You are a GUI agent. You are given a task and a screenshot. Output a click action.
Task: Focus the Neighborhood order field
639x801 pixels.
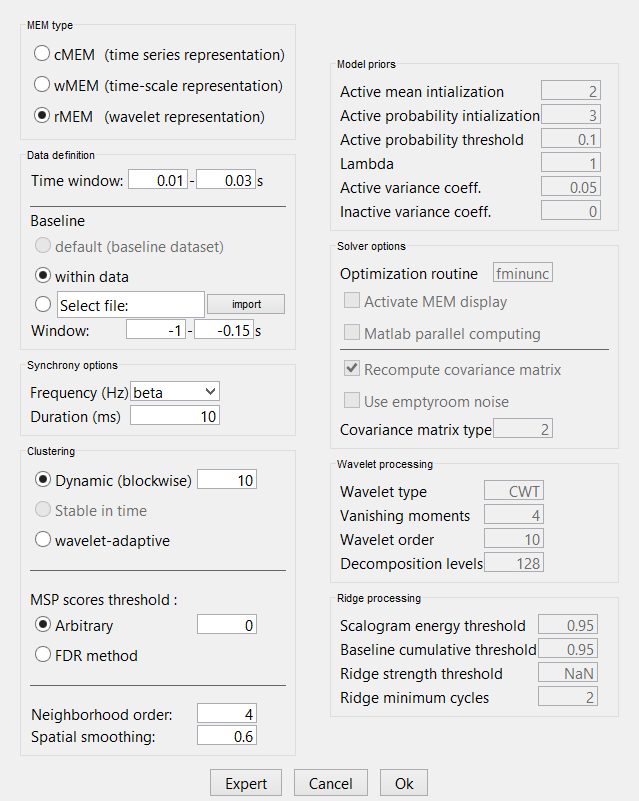[x=227, y=714]
